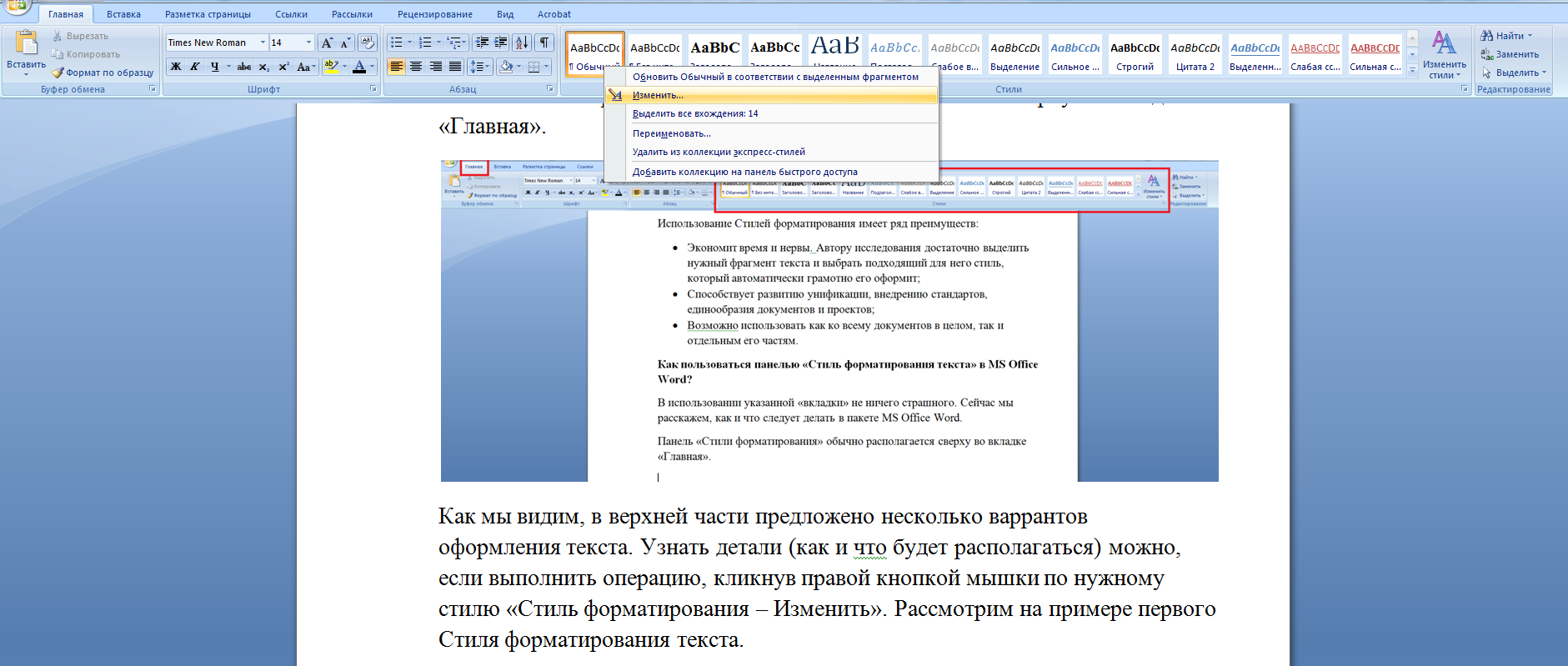Image resolution: width=1568 pixels, height=666 pixels.
Task: Apply the Выделение style
Action: click(x=1014, y=54)
